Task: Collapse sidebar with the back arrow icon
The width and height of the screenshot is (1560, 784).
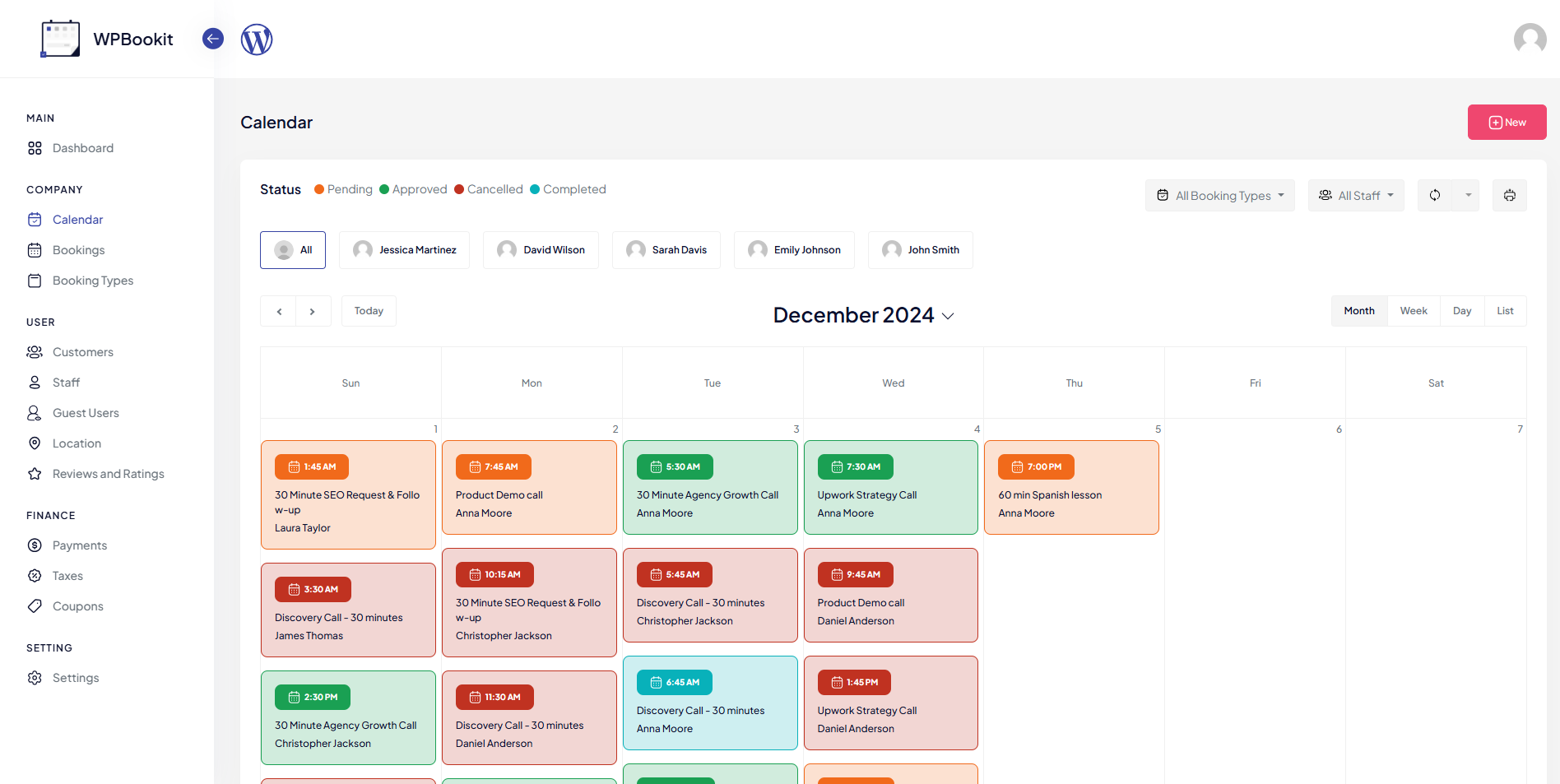Action: click(213, 39)
